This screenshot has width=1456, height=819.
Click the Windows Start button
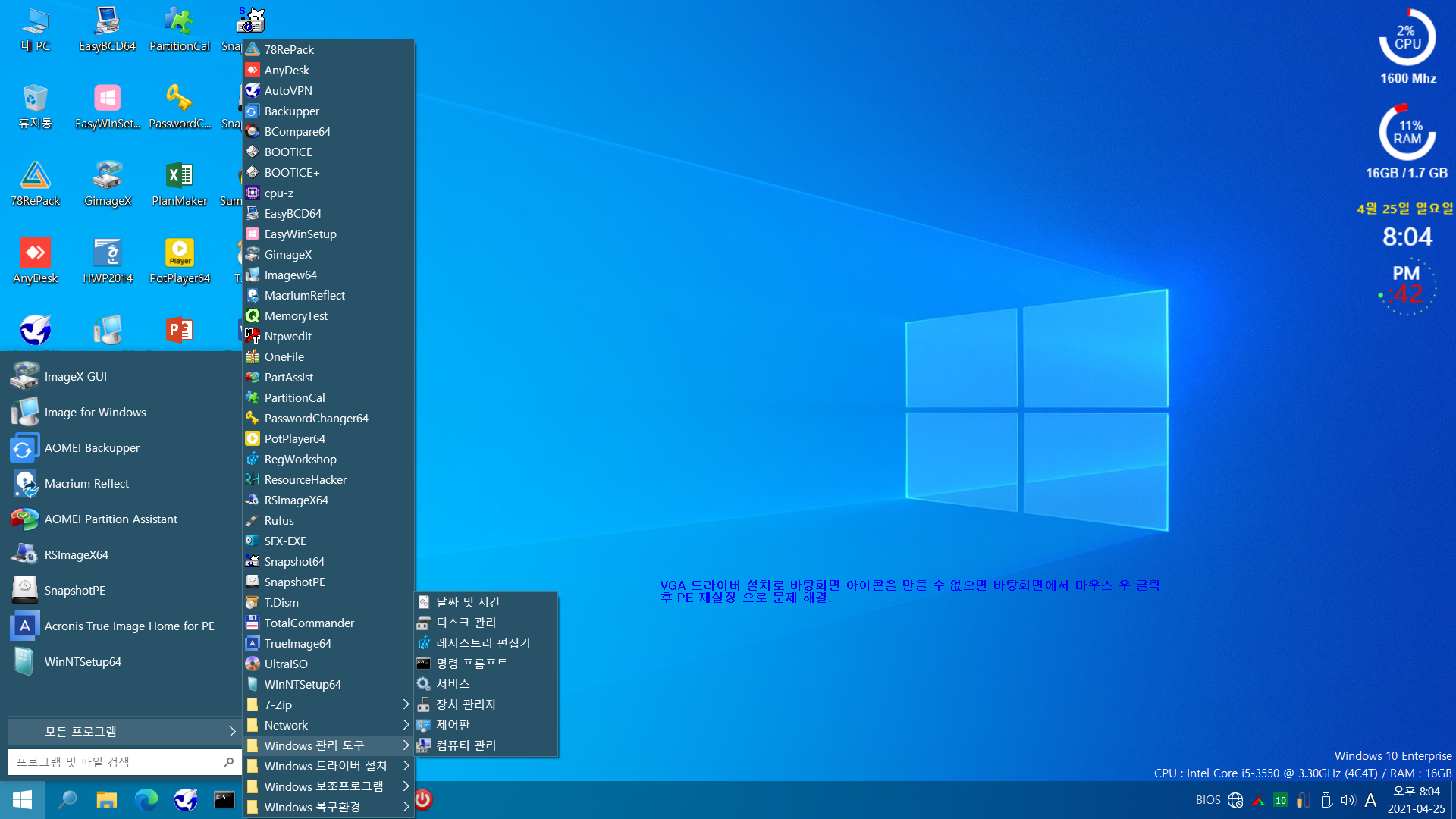[x=22, y=800]
